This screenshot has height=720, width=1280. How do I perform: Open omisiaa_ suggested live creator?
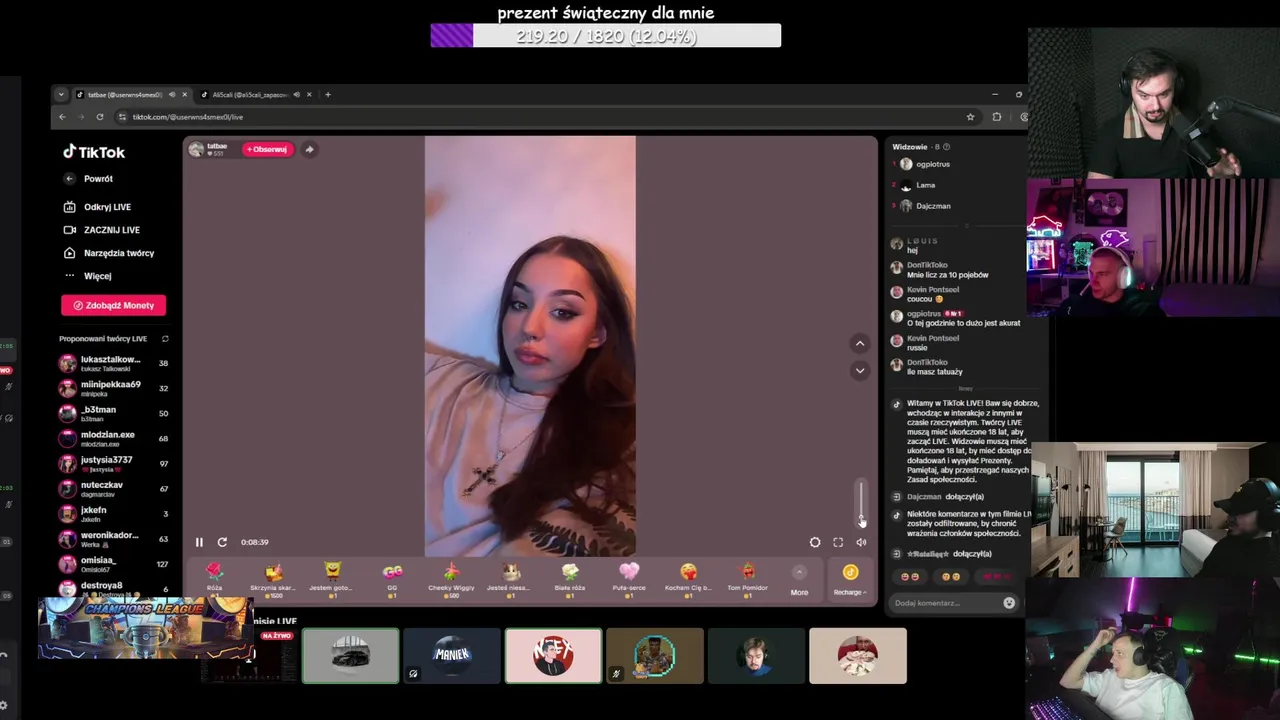(113, 564)
